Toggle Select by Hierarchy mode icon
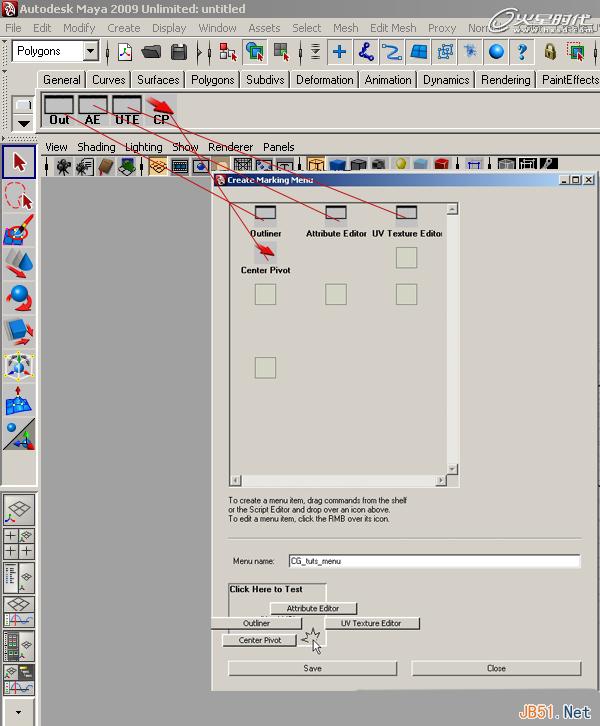The image size is (600, 726). point(227,52)
